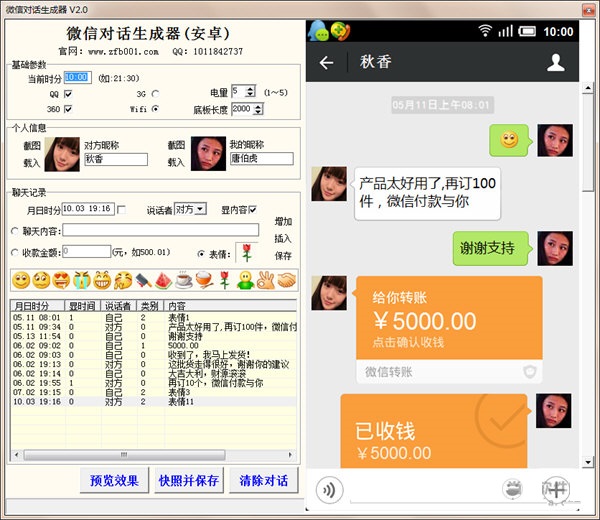Pick the crying face emoji
This screenshot has width=600, height=520.
[82, 280]
